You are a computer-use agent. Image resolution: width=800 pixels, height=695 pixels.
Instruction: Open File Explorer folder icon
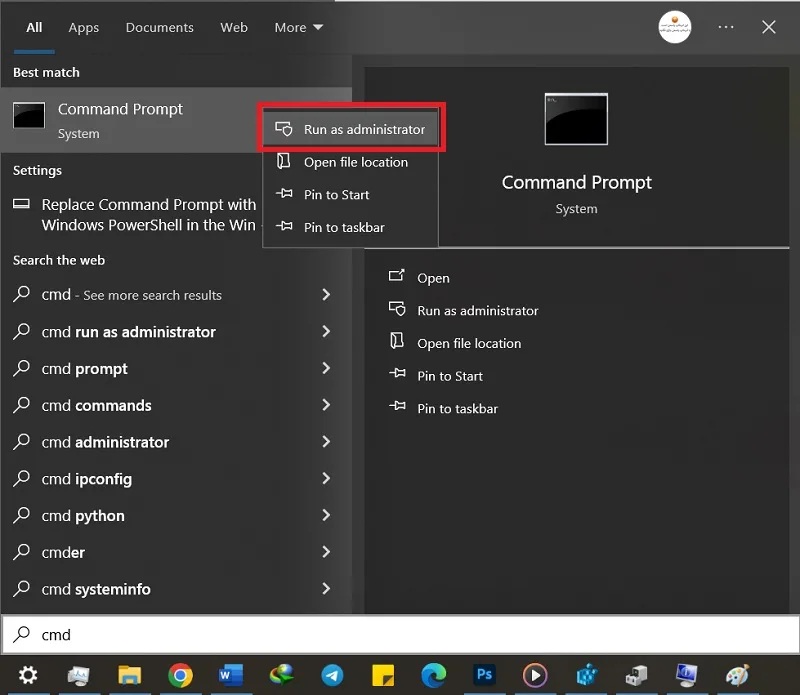130,675
